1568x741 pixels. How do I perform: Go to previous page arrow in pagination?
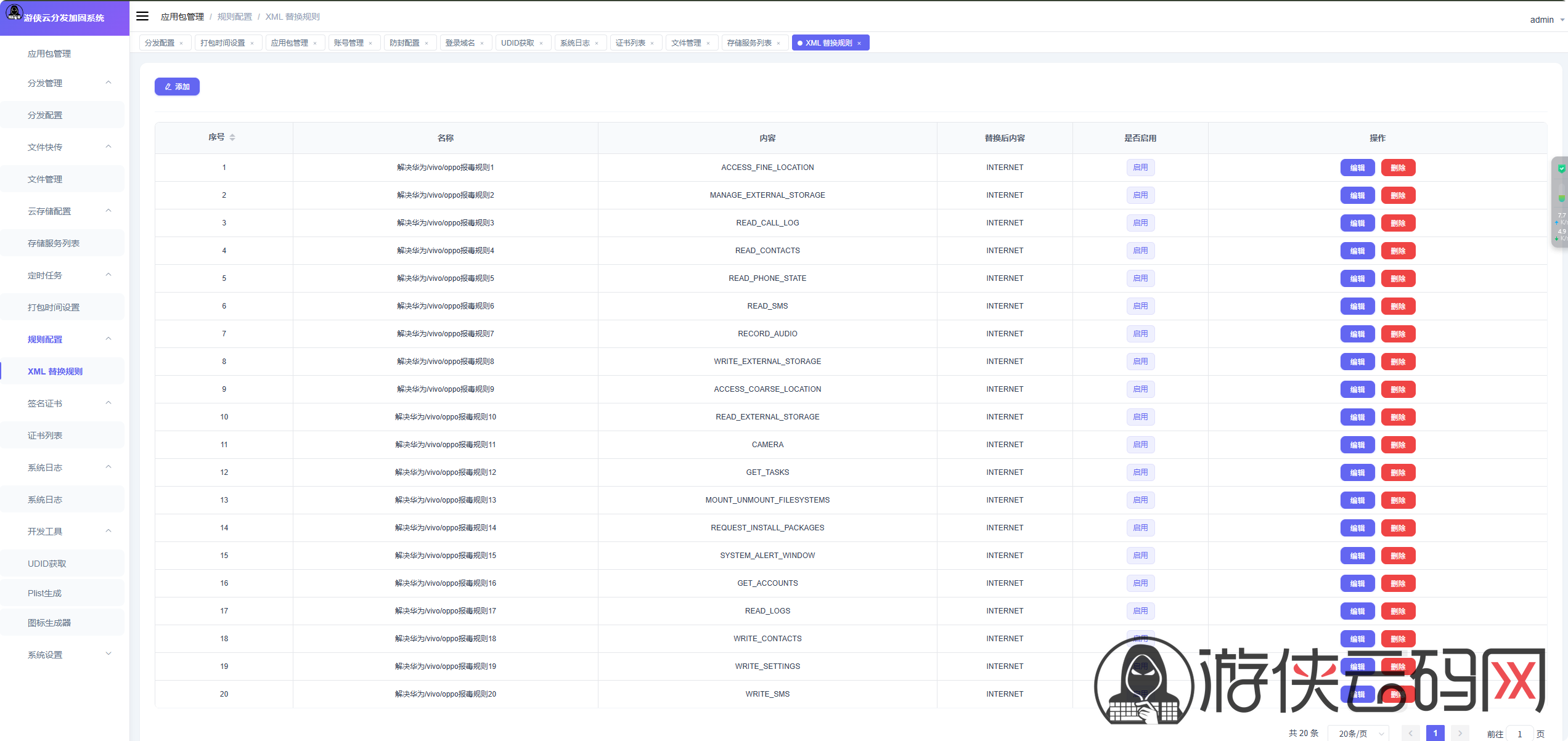pos(1410,733)
